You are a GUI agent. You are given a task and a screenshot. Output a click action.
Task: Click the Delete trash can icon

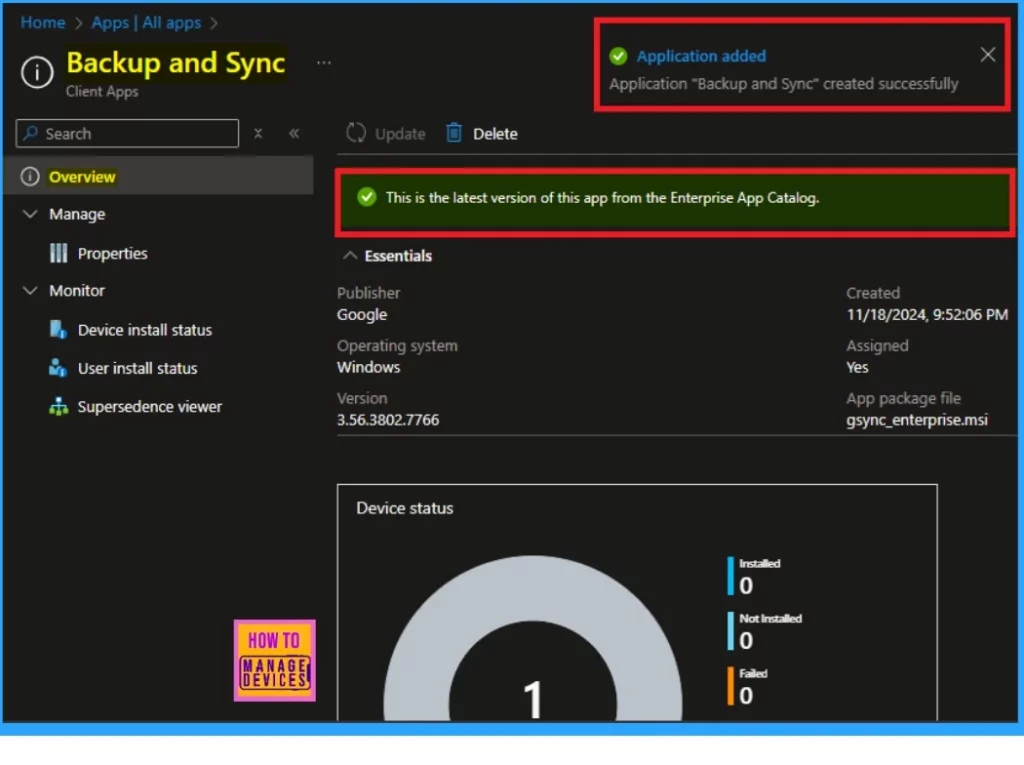click(x=454, y=133)
